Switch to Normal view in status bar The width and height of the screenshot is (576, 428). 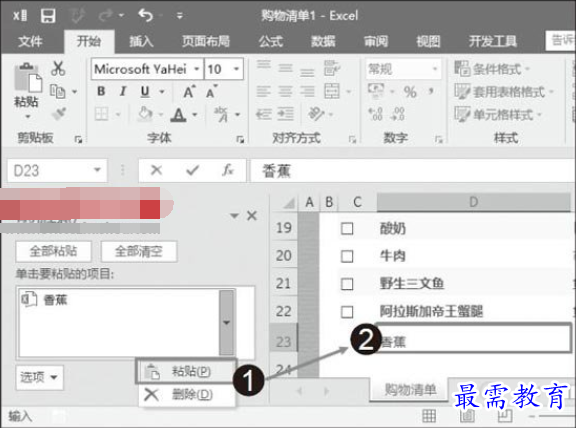429,416
